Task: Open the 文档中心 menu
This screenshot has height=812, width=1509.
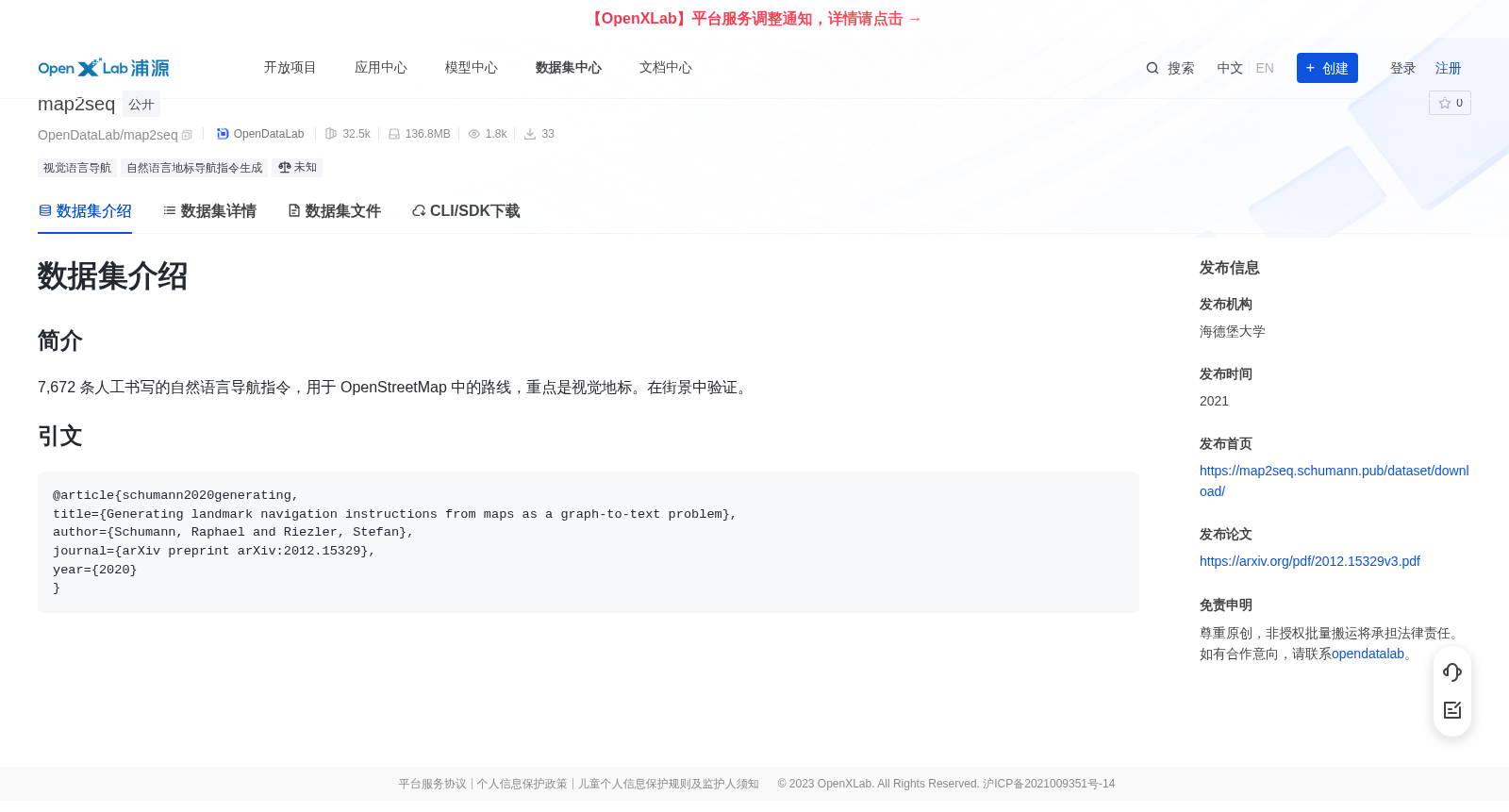Action: point(666,68)
